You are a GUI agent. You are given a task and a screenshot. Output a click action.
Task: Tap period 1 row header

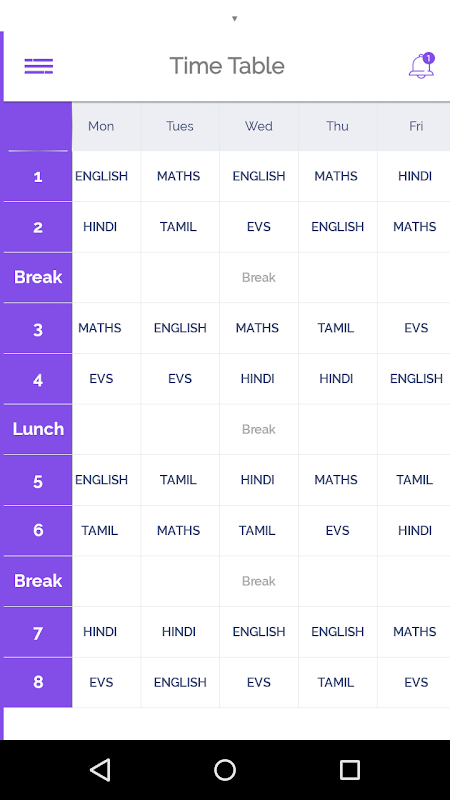click(38, 177)
